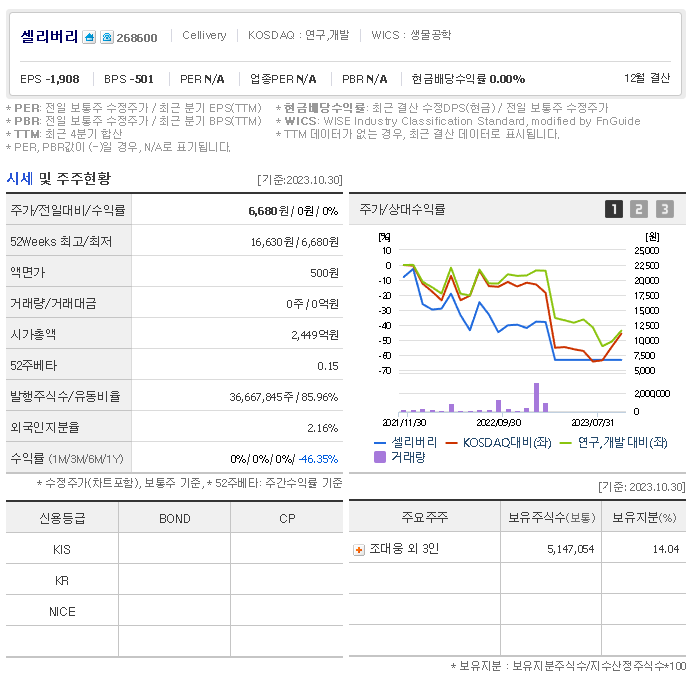The image size is (695, 680).
Task: Click the Cellivery English name text
Action: (204, 35)
